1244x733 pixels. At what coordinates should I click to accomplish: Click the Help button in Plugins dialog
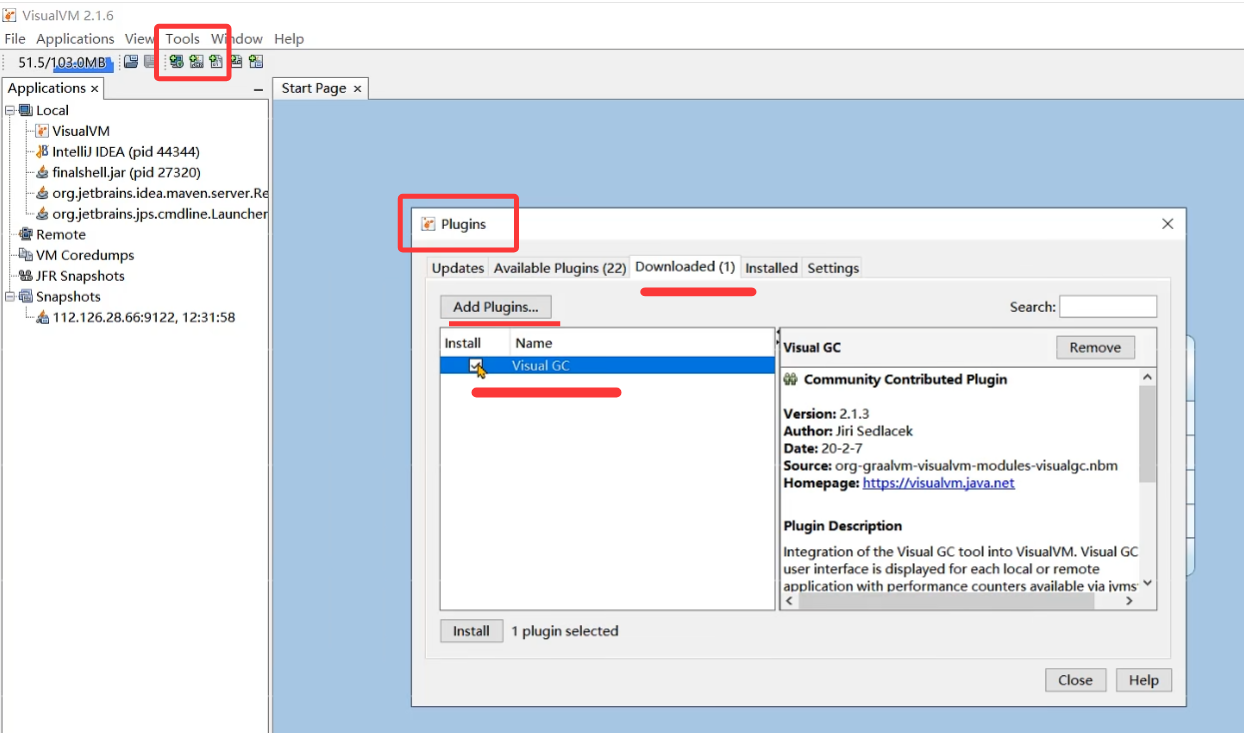click(1143, 680)
